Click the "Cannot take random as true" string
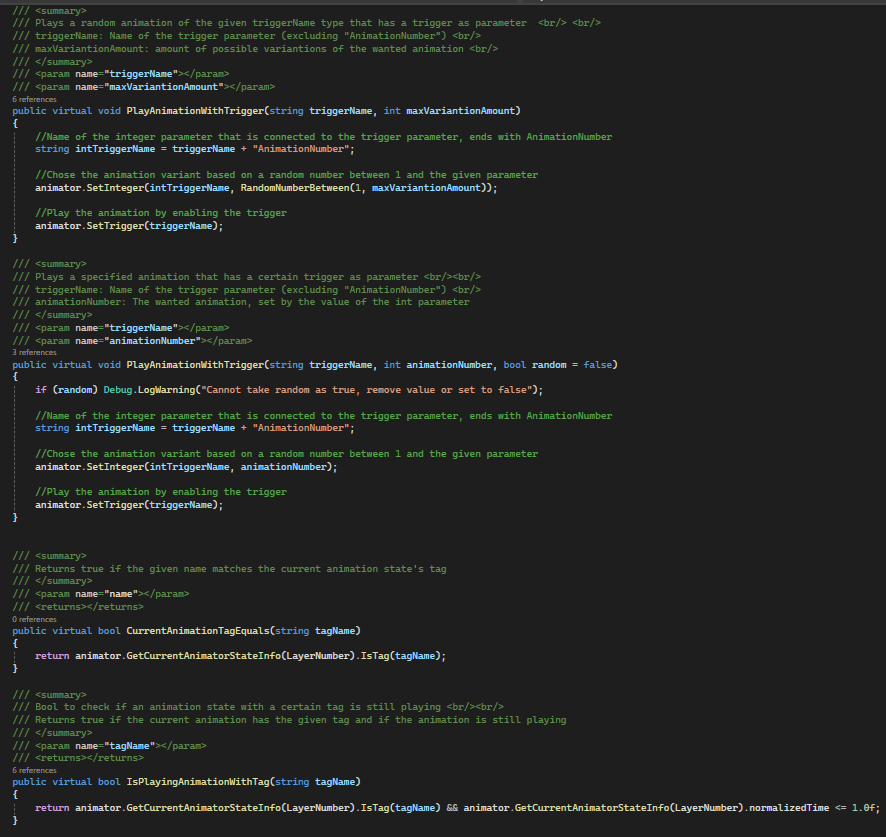886x837 pixels. coord(369,389)
